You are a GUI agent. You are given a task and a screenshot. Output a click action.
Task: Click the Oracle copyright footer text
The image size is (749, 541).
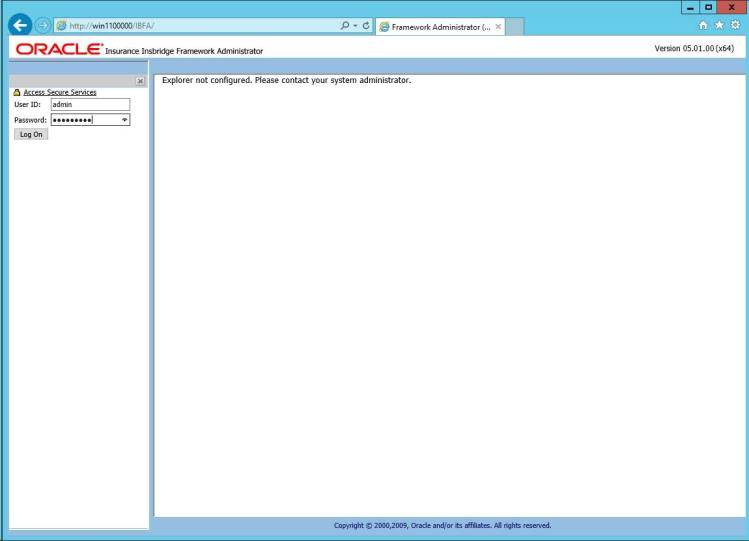coord(442,525)
